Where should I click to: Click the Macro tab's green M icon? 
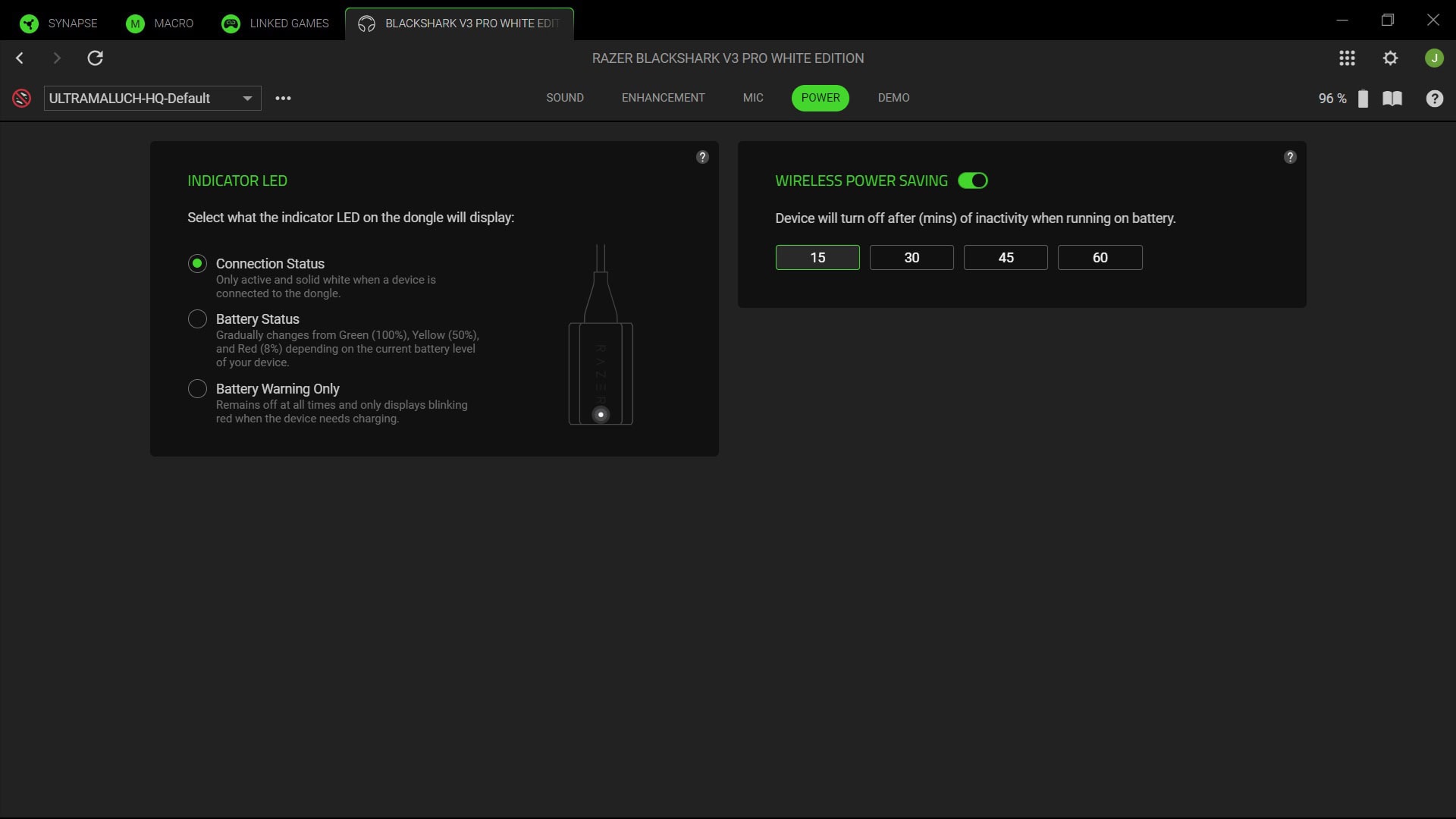click(x=135, y=24)
